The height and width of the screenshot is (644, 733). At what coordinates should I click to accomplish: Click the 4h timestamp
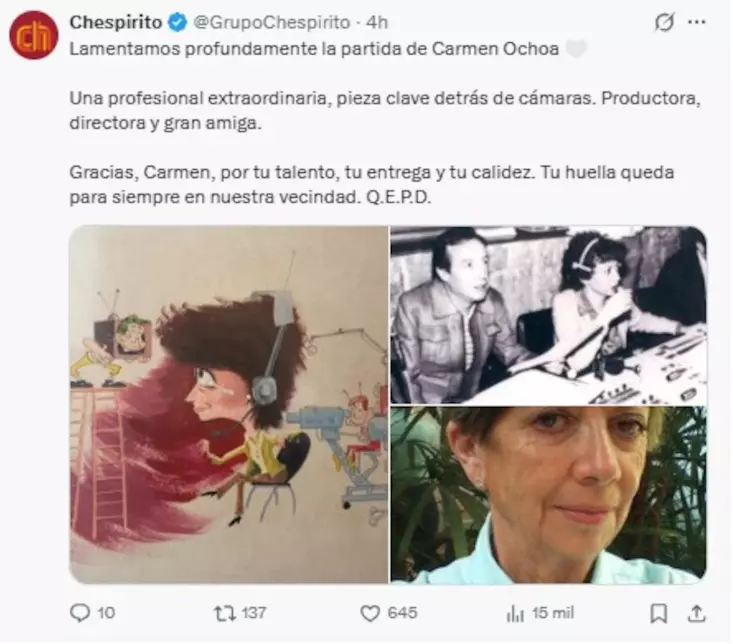click(377, 22)
